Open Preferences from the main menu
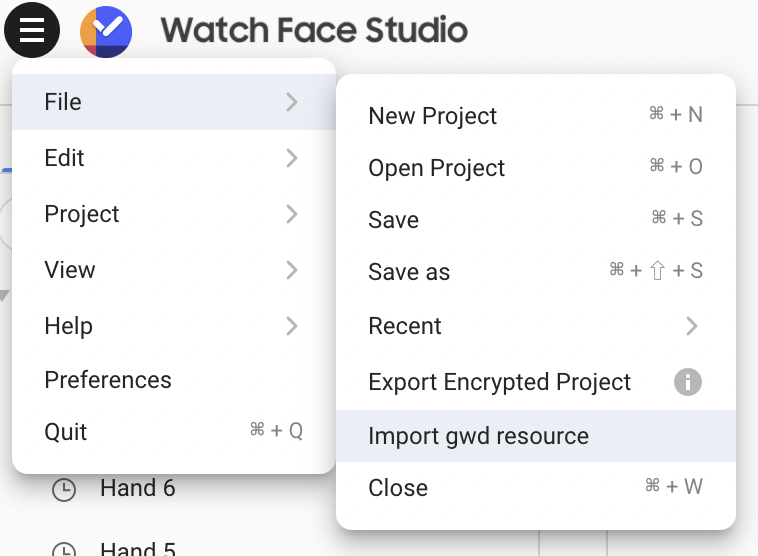 pyautogui.click(x=108, y=380)
